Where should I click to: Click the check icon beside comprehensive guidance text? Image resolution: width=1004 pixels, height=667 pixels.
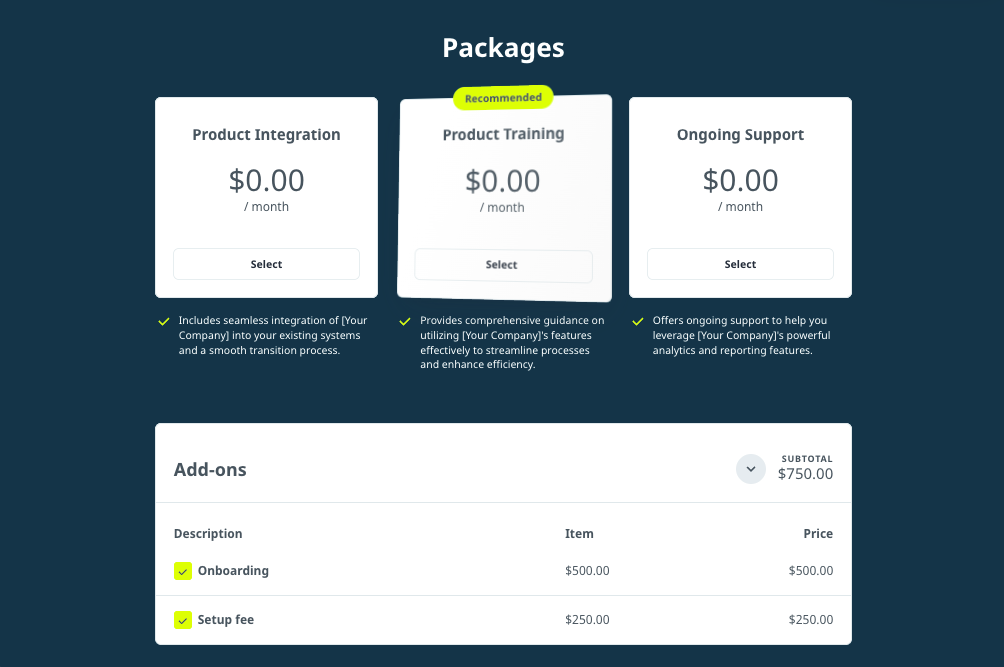pyautogui.click(x=405, y=321)
